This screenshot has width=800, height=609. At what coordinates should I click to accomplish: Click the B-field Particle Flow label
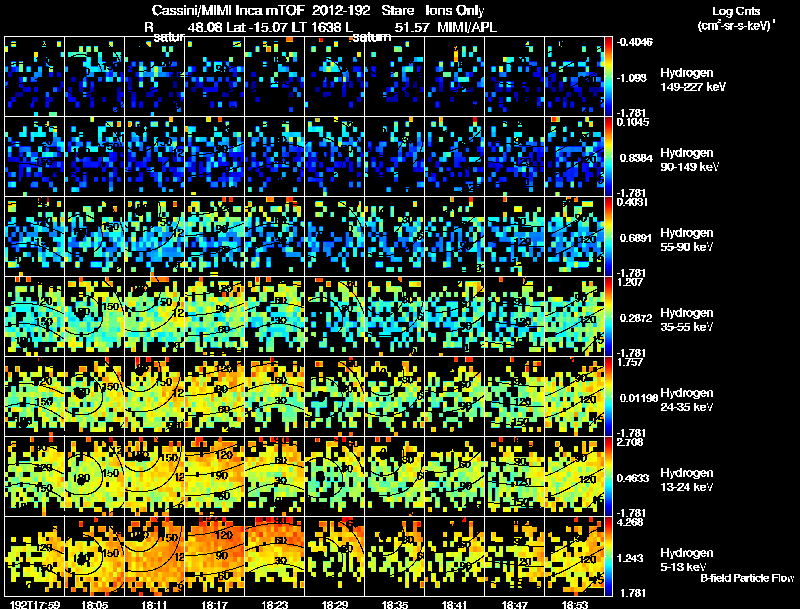[x=747, y=578]
